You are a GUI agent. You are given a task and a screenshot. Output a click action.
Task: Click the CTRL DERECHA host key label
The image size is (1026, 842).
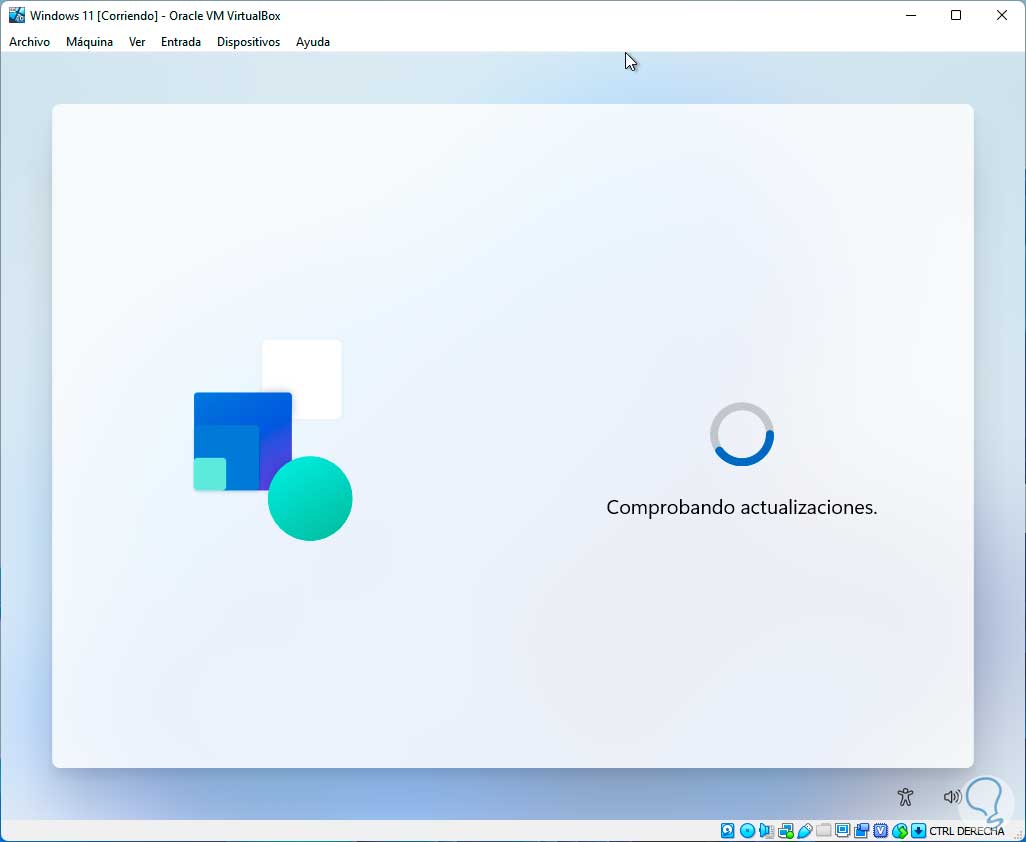(x=966, y=831)
